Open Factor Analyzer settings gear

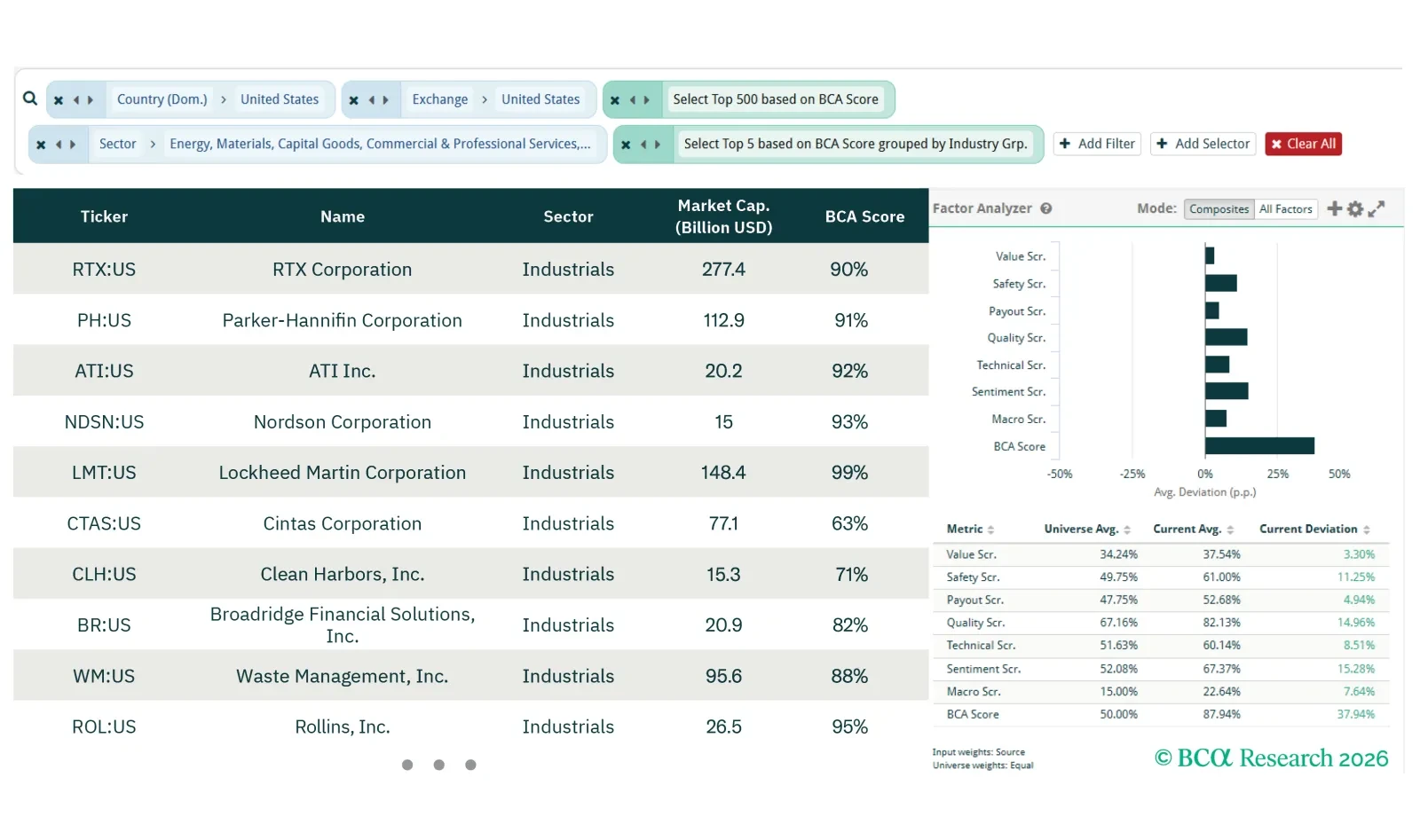pos(1355,209)
